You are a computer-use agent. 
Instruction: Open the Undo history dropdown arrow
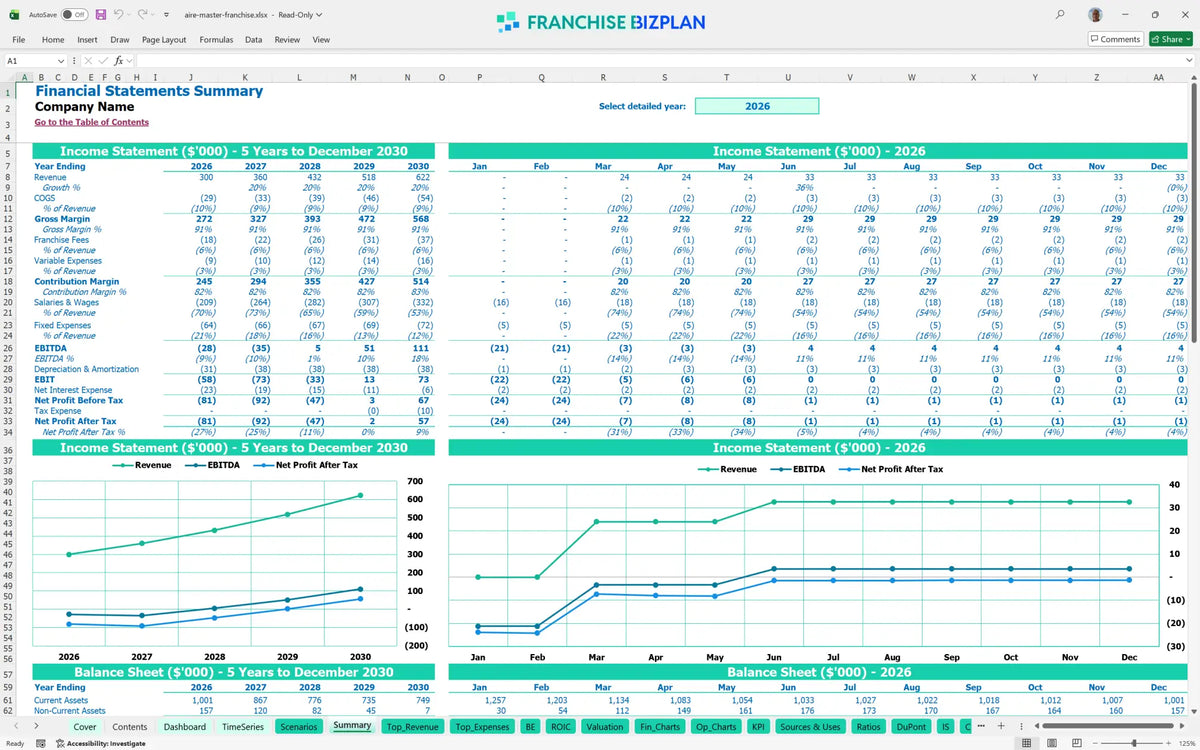(130, 16)
